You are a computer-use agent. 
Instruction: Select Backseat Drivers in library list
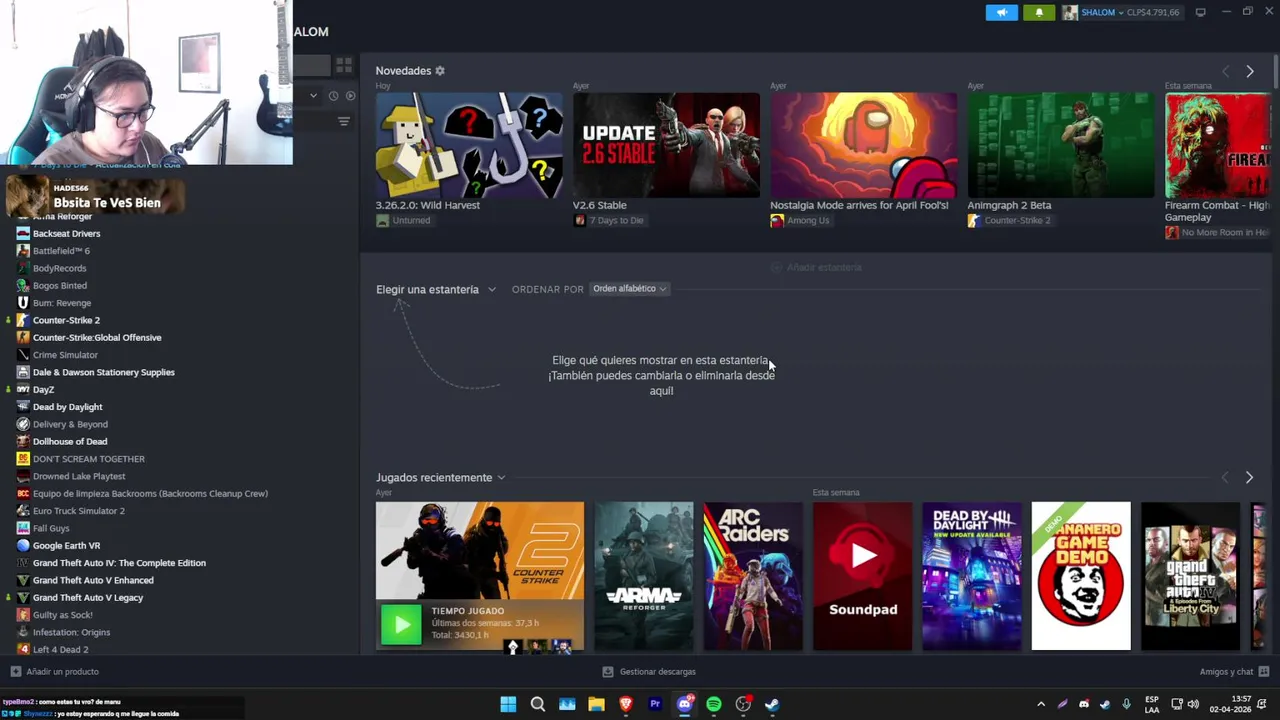point(66,233)
